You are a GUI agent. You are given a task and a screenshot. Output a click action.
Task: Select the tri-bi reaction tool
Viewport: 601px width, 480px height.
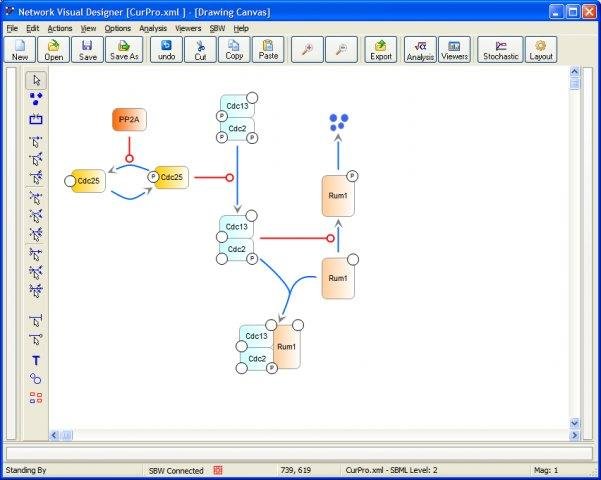[x=36, y=272]
